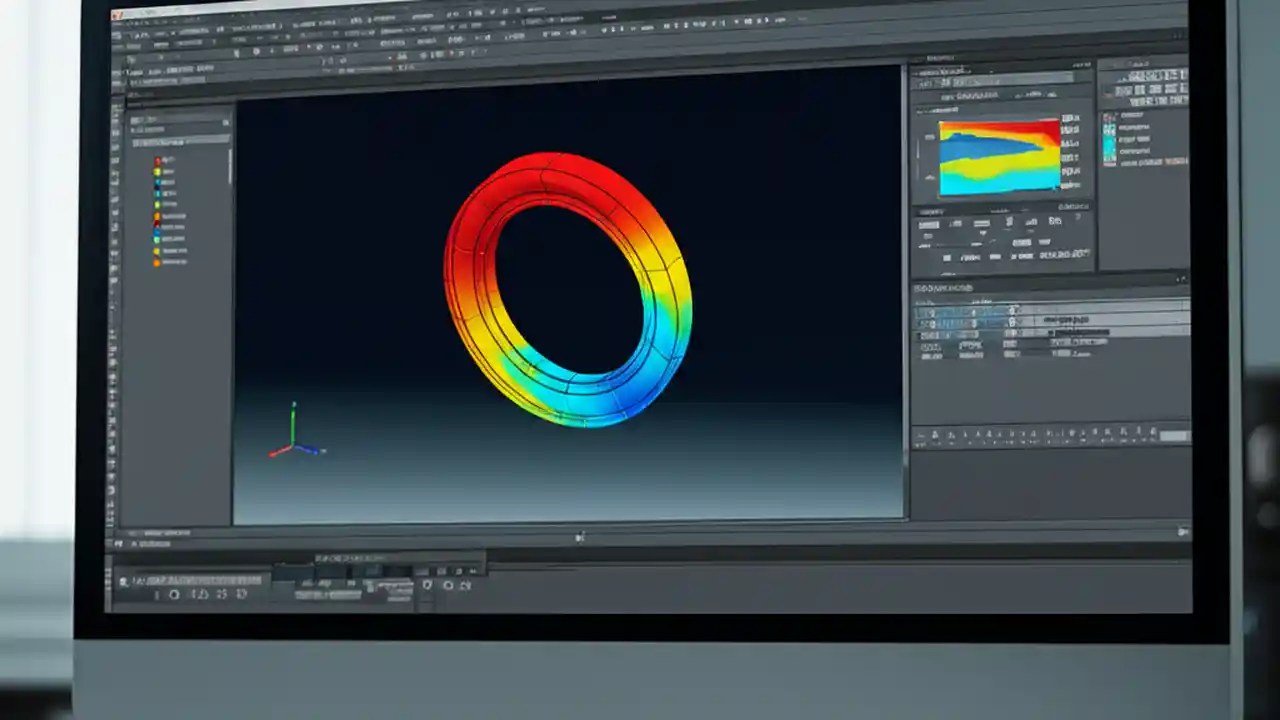The height and width of the screenshot is (720, 1280).
Task: Toggle visibility of the first legend item
Action: (148, 160)
